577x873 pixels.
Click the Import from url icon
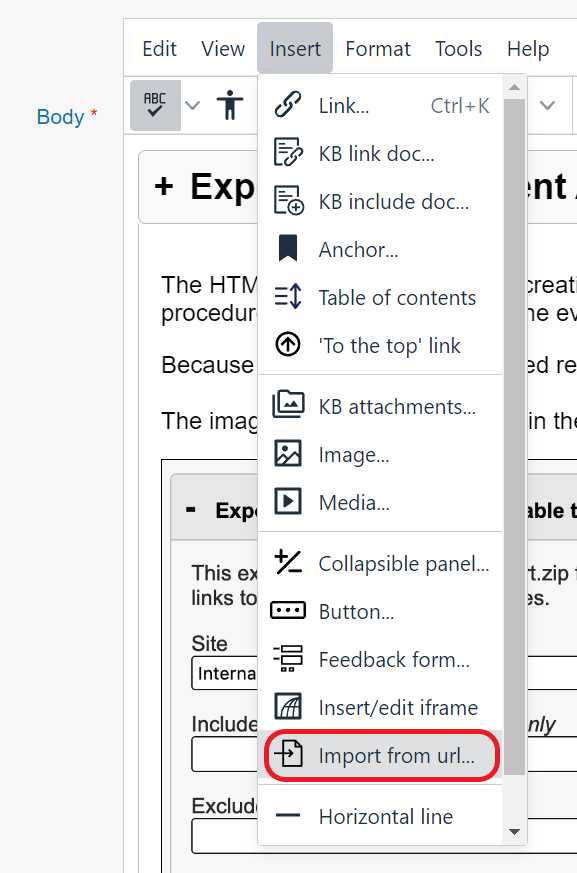(289, 754)
